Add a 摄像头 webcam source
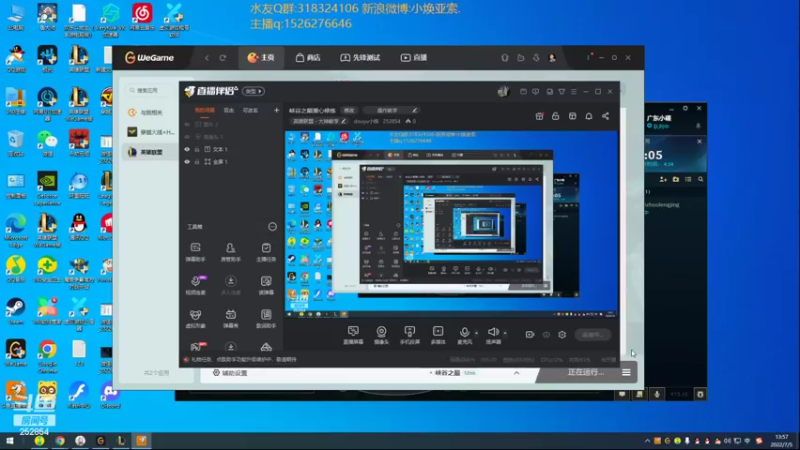 pos(381,335)
